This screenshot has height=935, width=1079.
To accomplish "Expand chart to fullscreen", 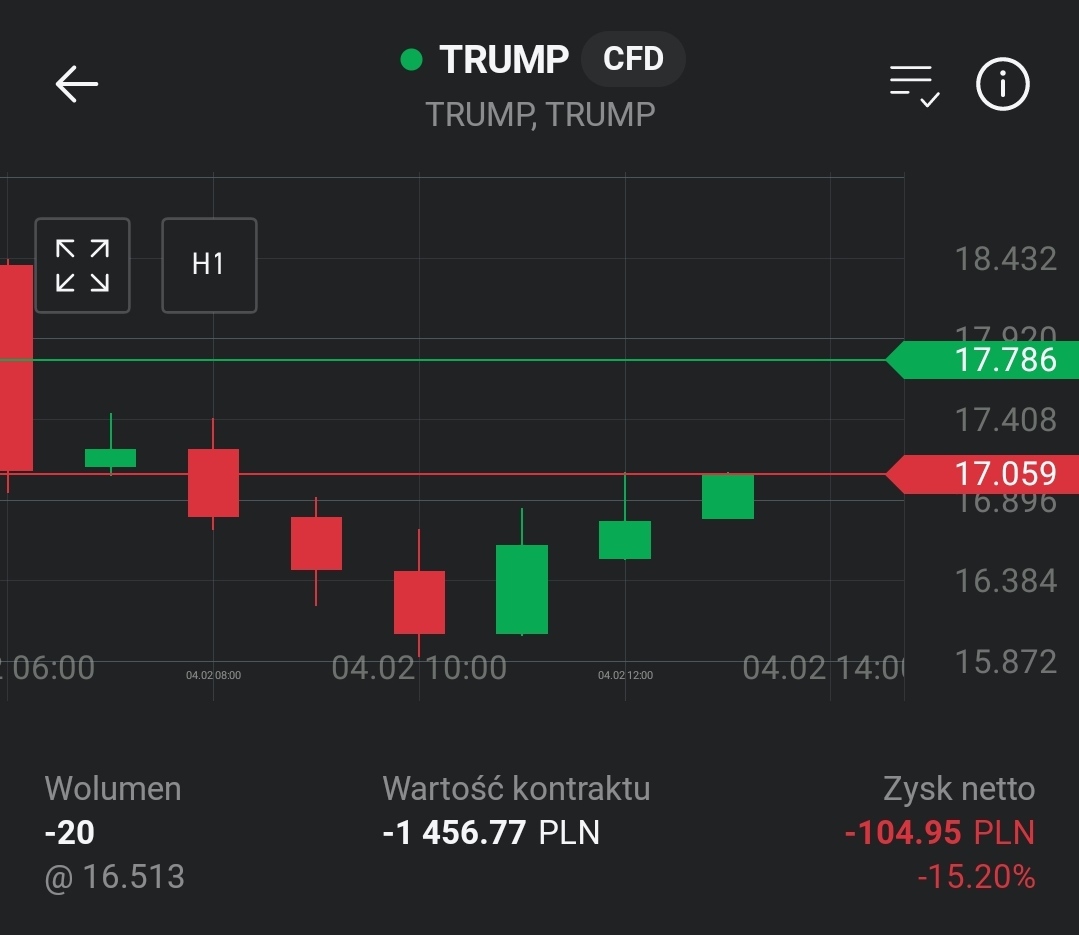I will [x=82, y=265].
